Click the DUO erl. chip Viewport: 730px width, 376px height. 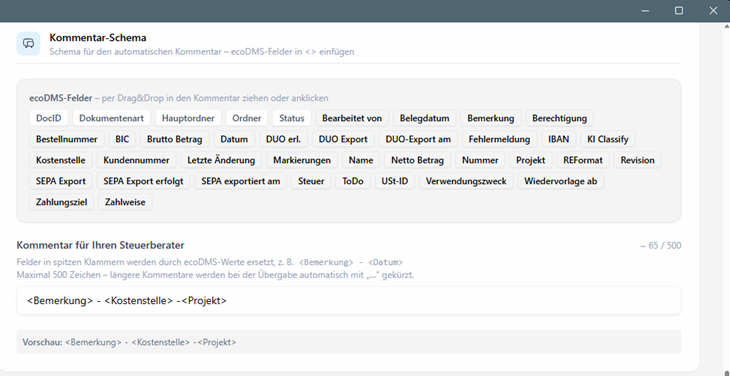[283, 139]
